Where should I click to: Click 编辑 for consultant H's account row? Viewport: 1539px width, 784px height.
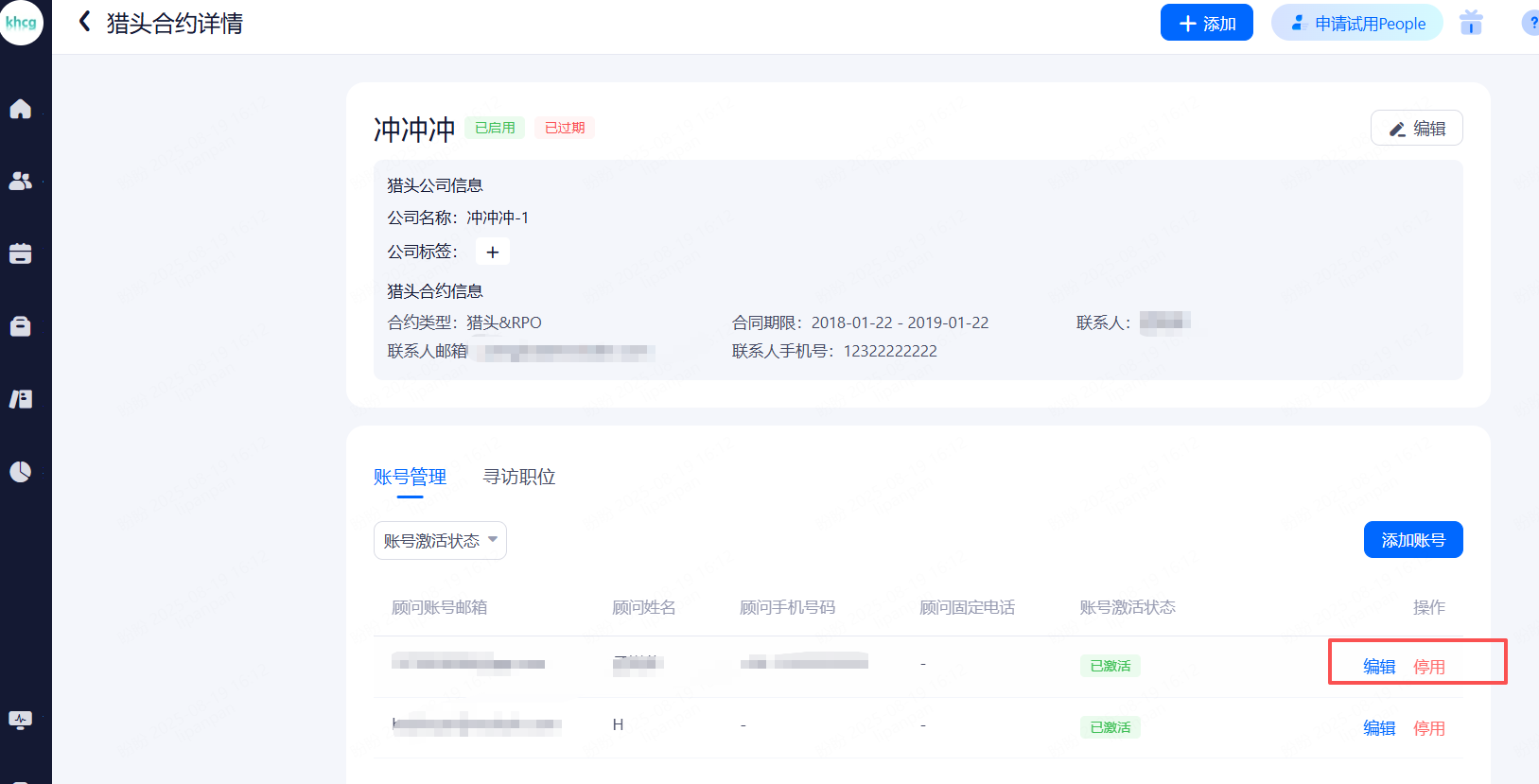(1379, 728)
